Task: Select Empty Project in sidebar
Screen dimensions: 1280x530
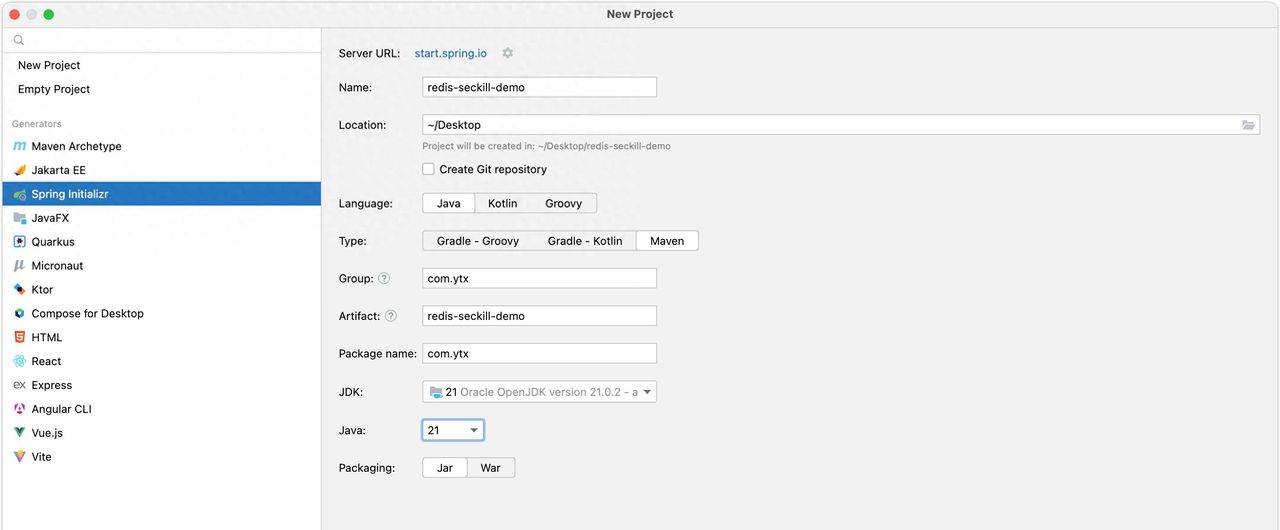Action: click(x=54, y=89)
